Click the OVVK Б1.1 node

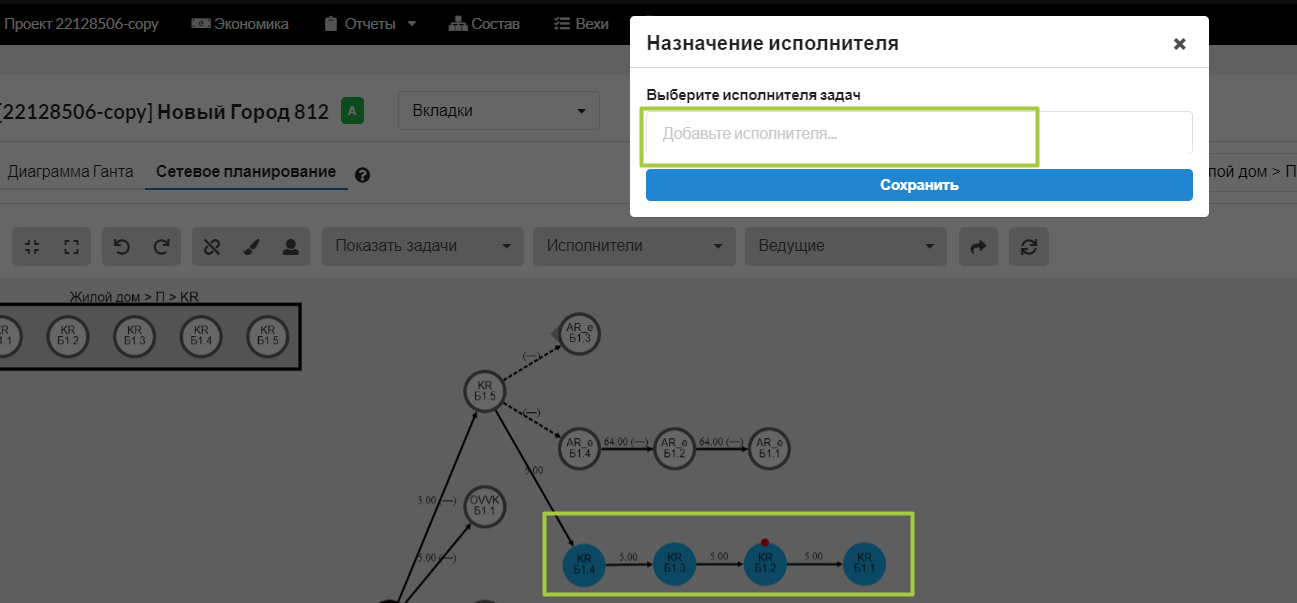(x=485, y=505)
